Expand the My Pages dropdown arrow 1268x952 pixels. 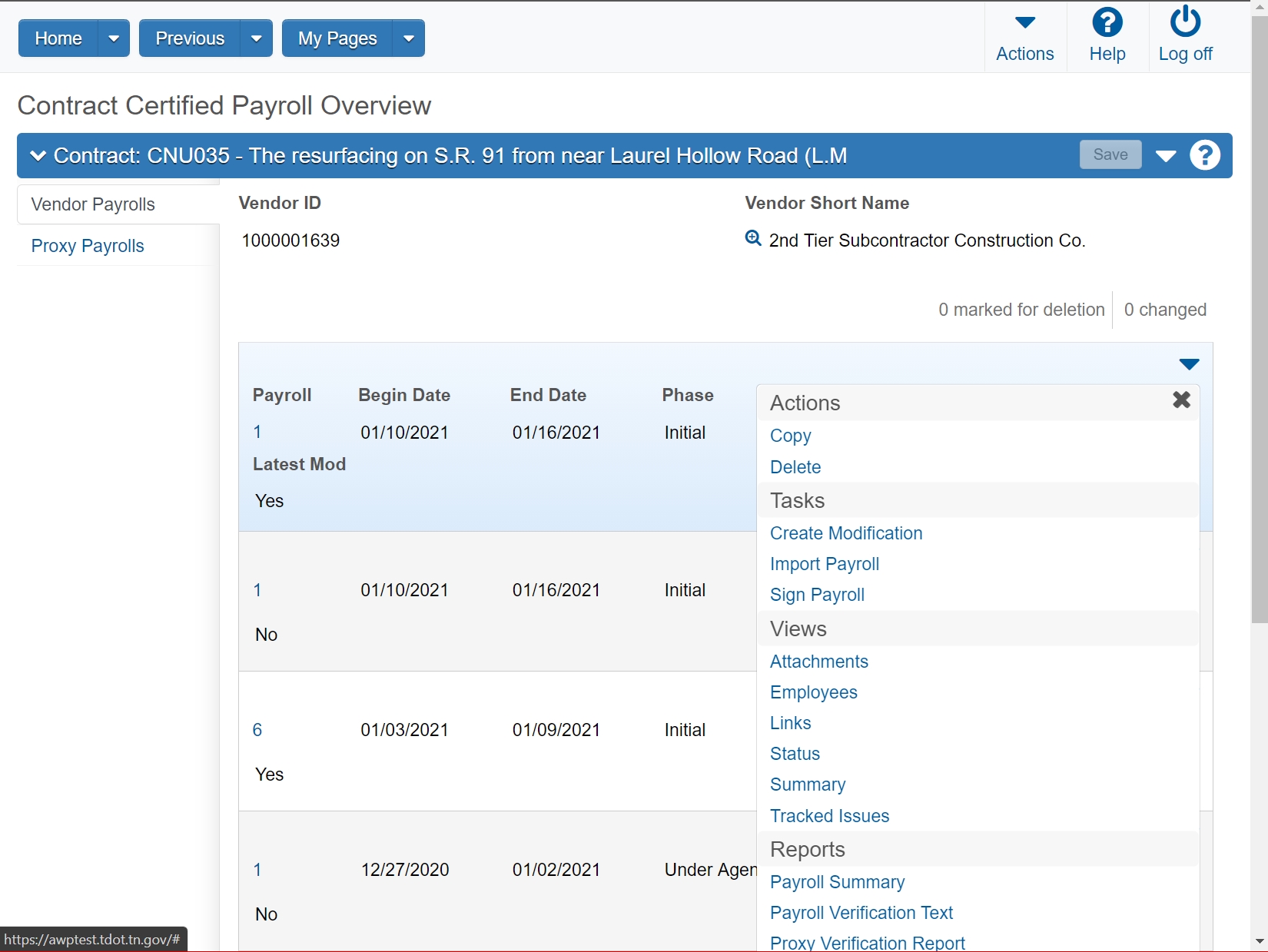pos(409,38)
